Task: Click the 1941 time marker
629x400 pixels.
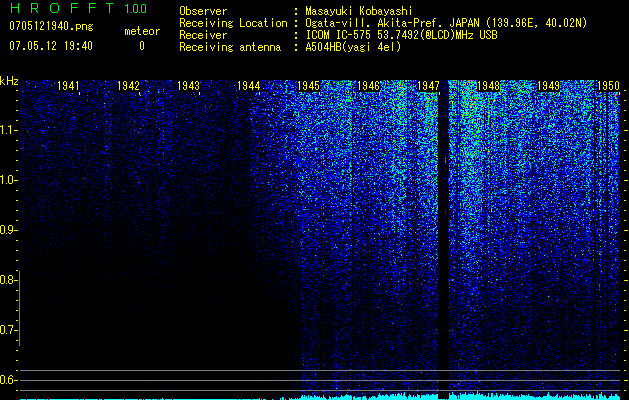Action: pos(69,86)
